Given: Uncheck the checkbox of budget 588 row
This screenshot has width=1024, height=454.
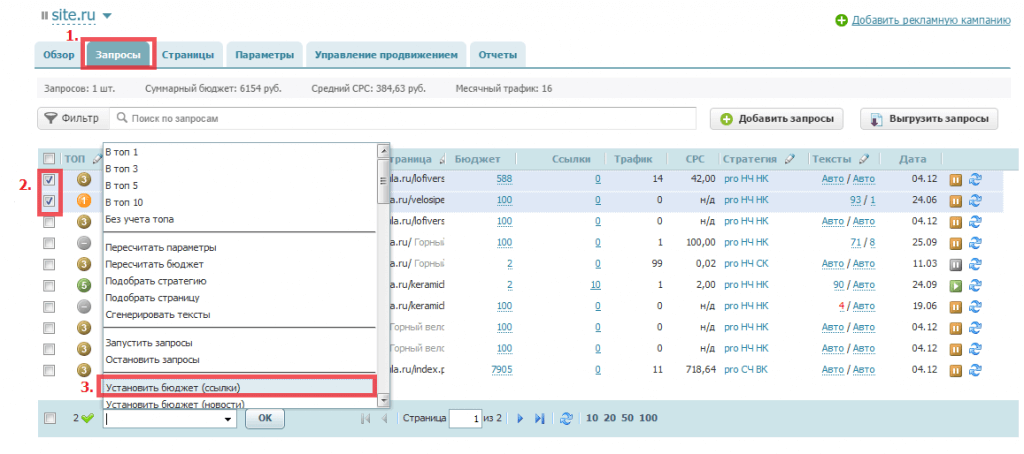Looking at the screenshot, I should pos(49,180).
